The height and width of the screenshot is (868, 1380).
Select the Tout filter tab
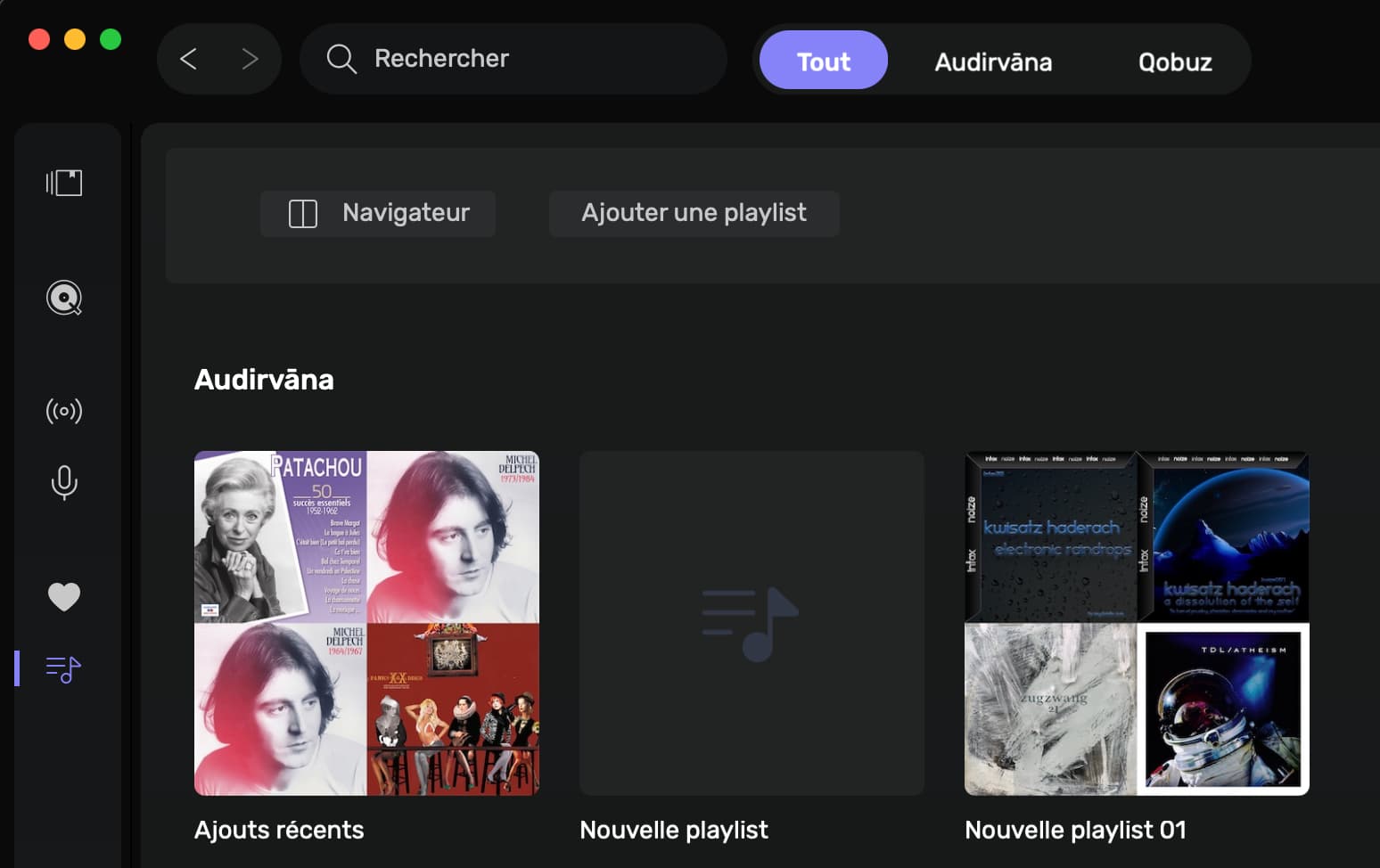click(823, 61)
